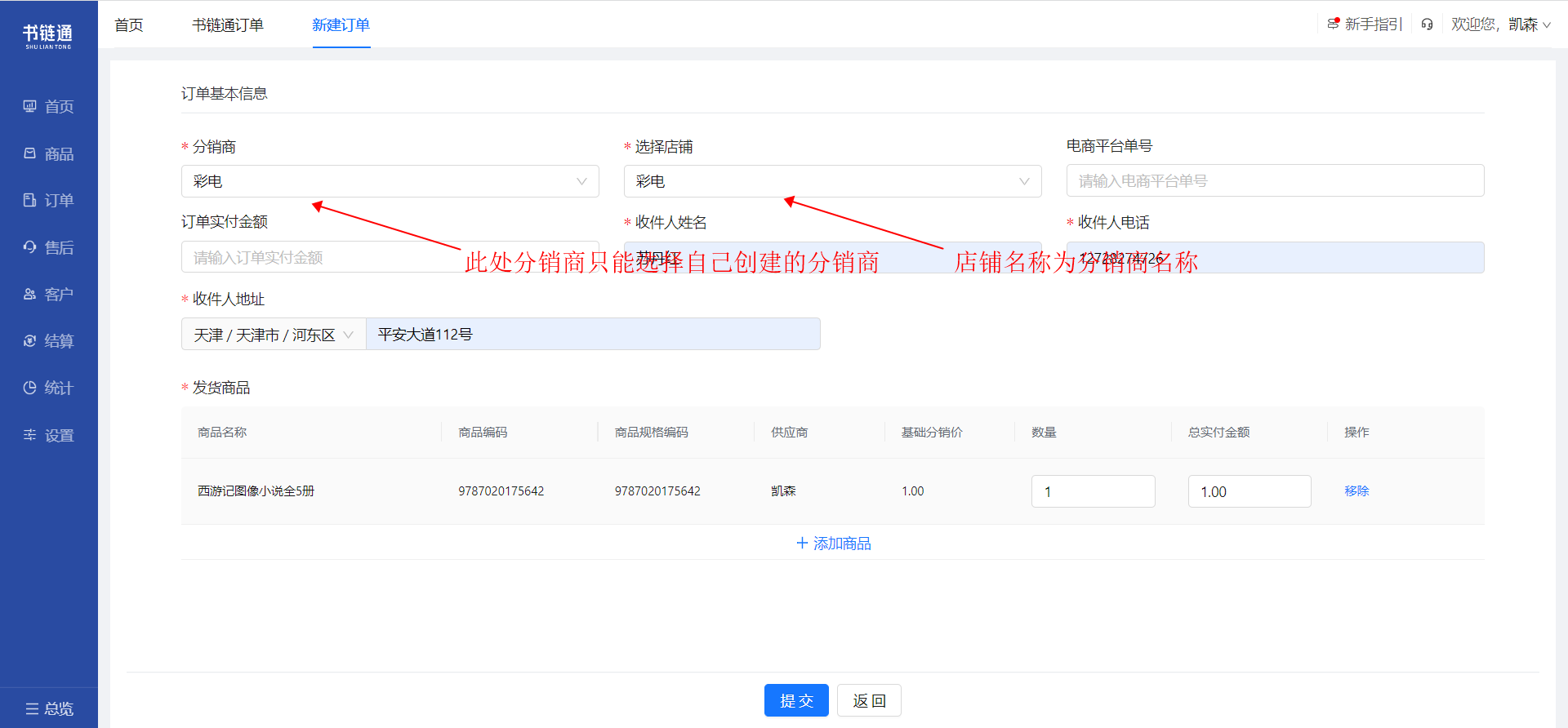Image resolution: width=1568 pixels, height=728 pixels.
Task: Expand the 选择店铺 dropdown
Action: (x=833, y=181)
